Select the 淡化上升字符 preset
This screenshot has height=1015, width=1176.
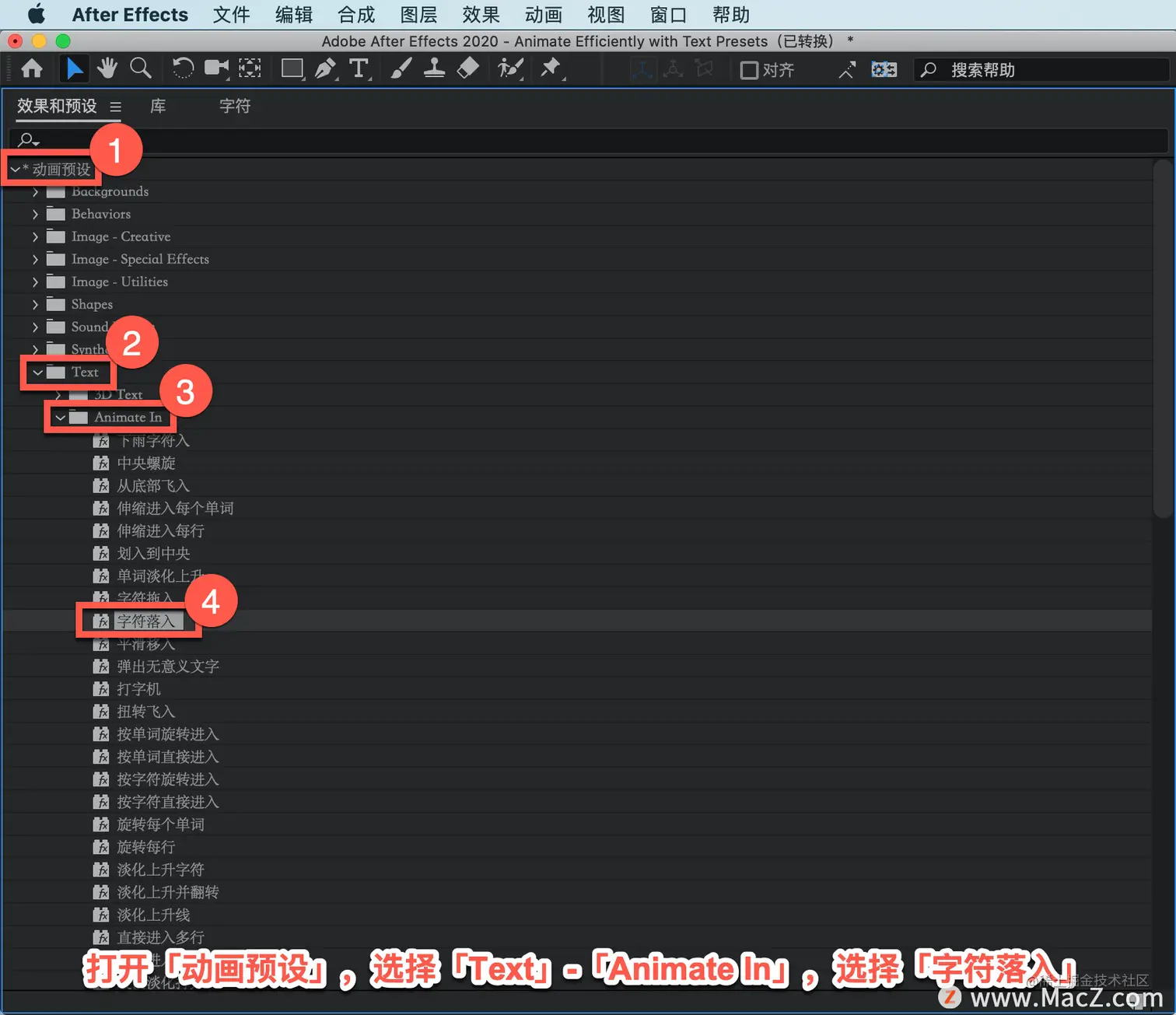(x=161, y=870)
